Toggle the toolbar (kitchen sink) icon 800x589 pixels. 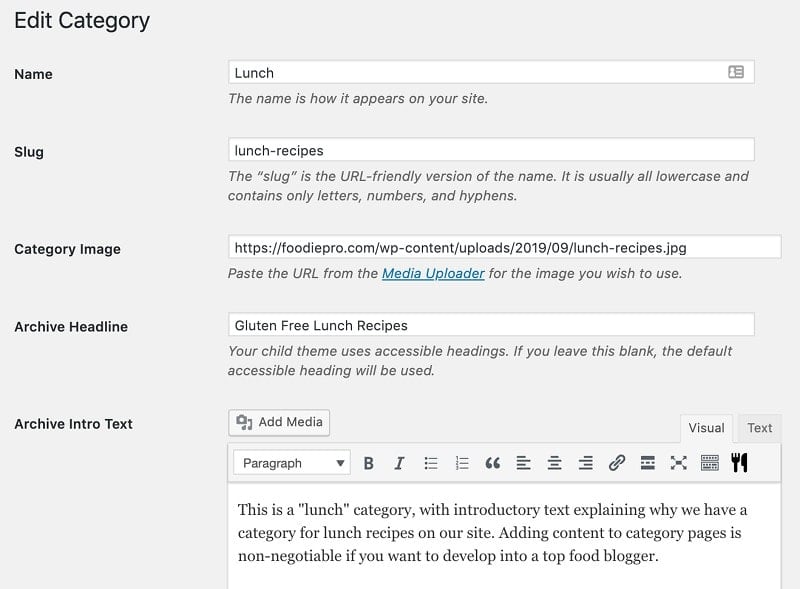pos(710,463)
